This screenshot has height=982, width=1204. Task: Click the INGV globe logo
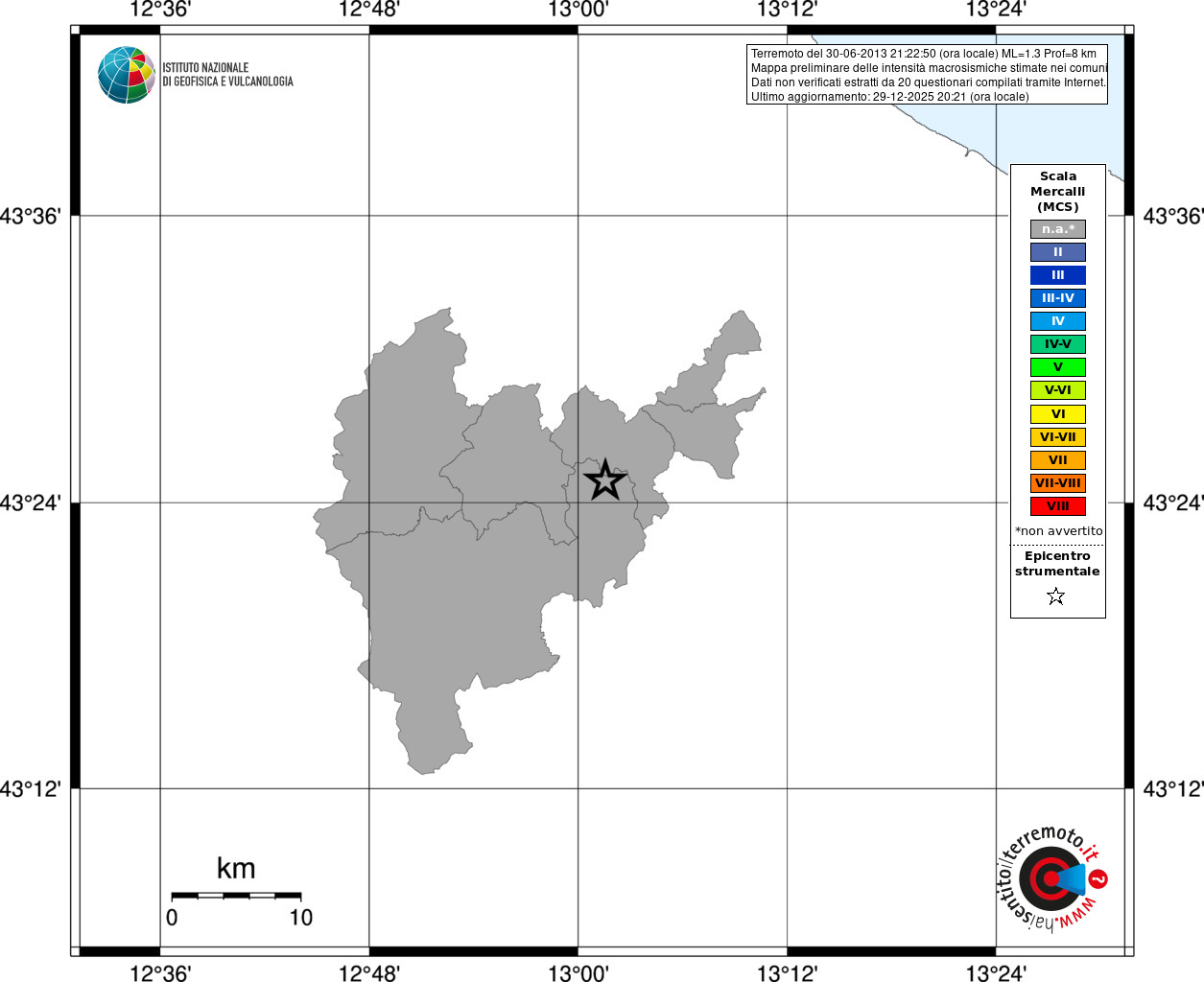127,75
